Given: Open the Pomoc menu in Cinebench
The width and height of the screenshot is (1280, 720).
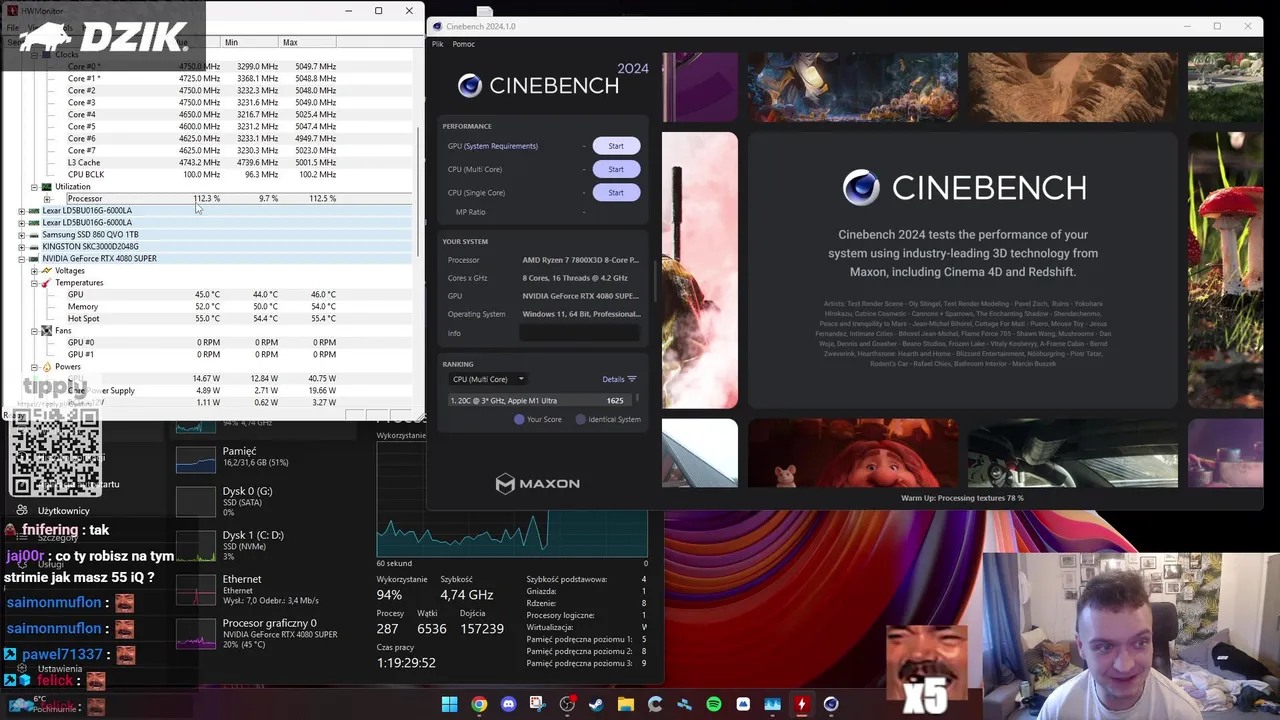Looking at the screenshot, I should (463, 44).
